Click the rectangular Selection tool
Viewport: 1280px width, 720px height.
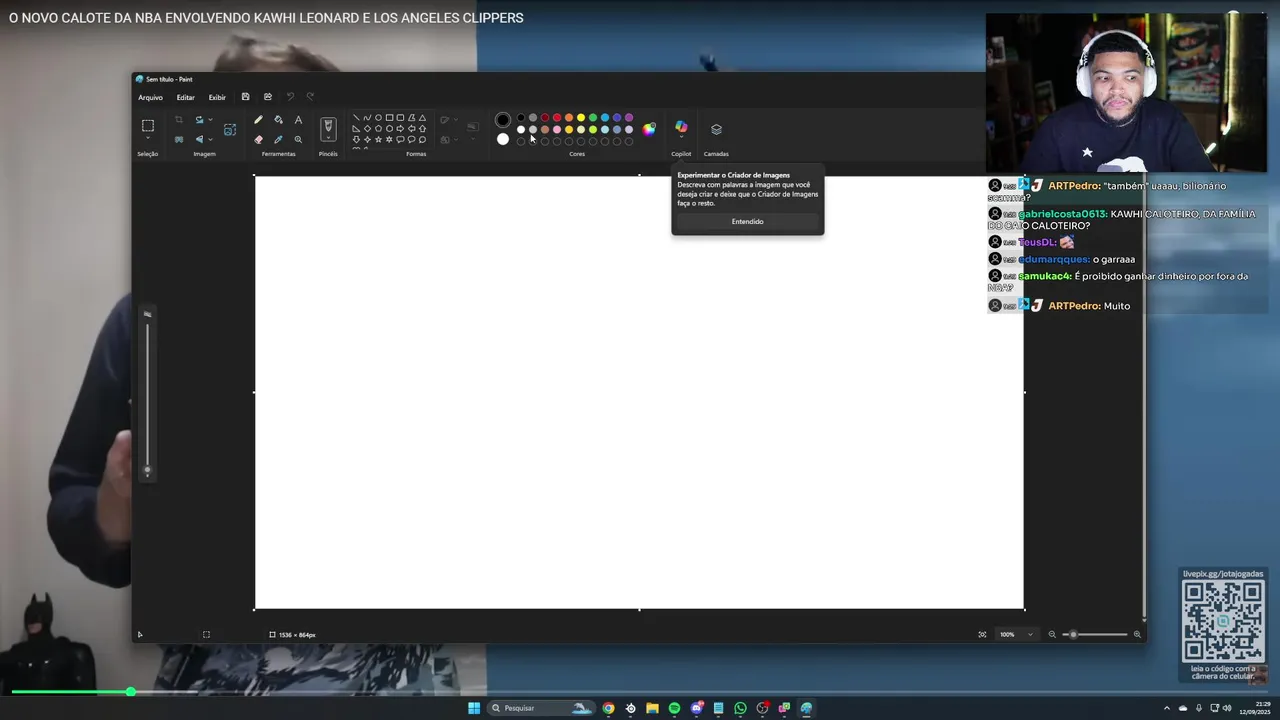click(148, 125)
